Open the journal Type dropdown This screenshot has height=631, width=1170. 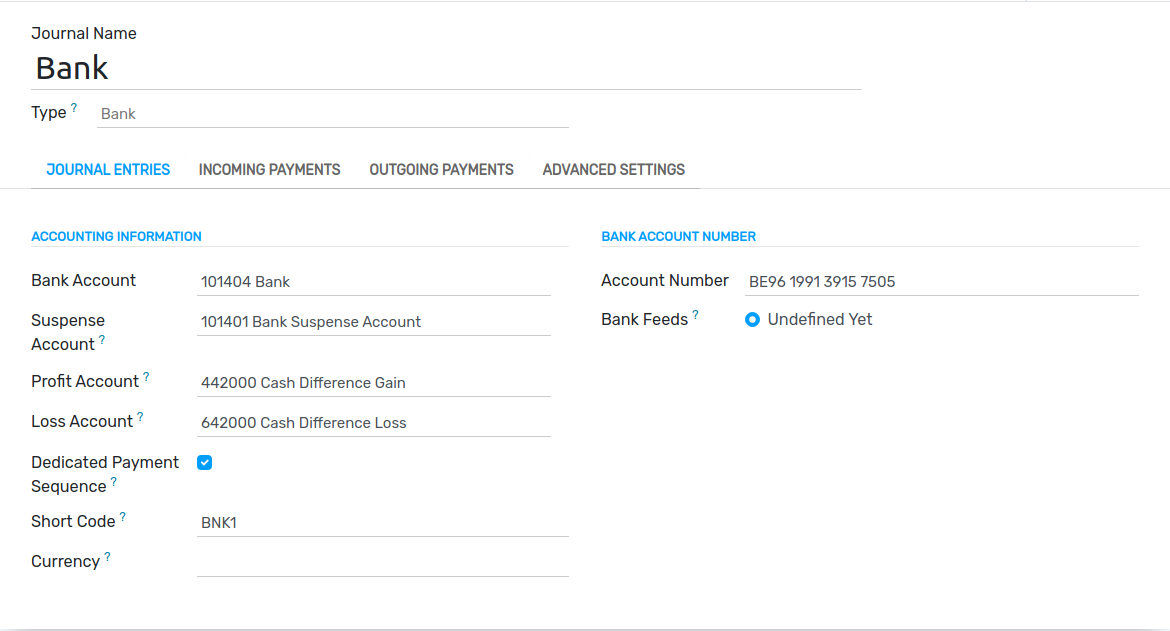coord(333,114)
